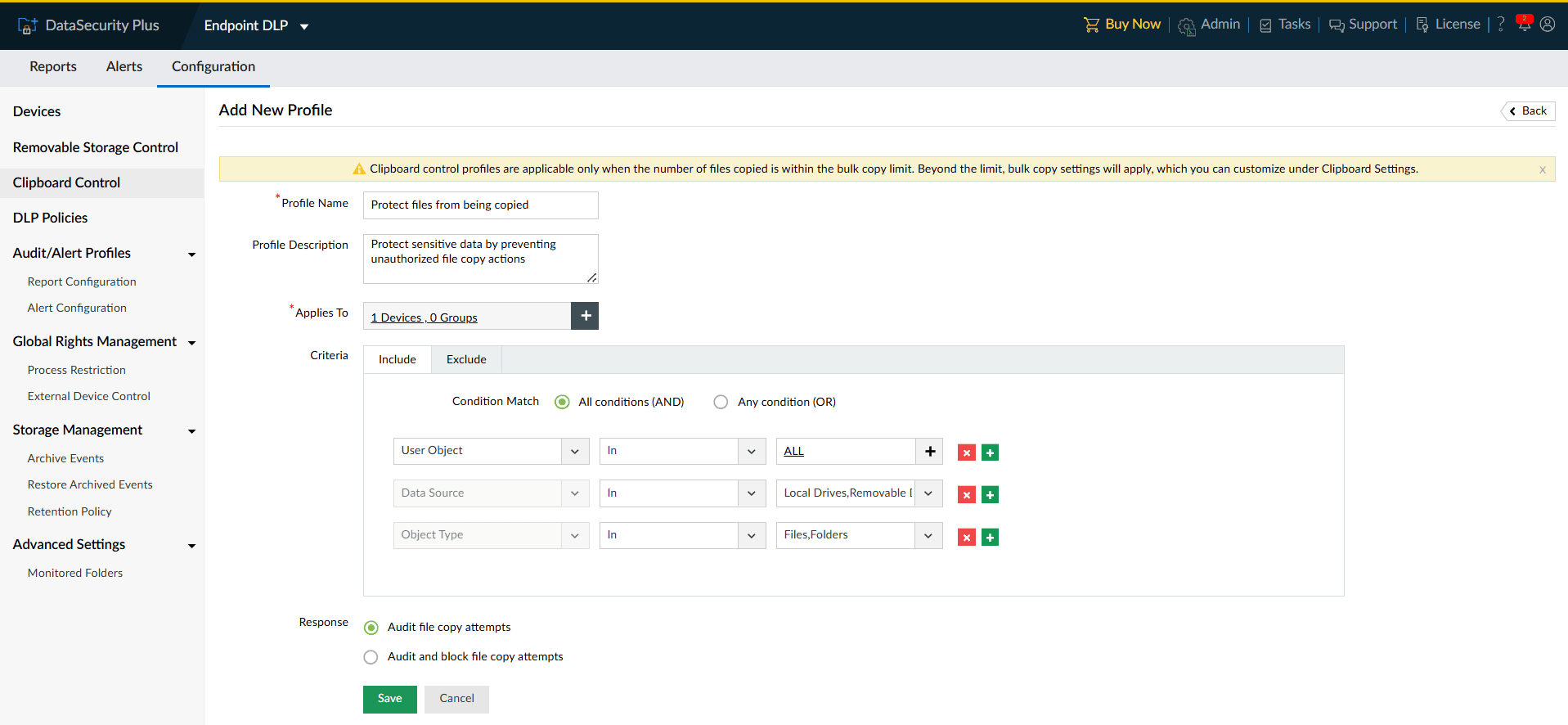Click the Support chat icon
The image size is (1568, 725).
pos(1337,25)
